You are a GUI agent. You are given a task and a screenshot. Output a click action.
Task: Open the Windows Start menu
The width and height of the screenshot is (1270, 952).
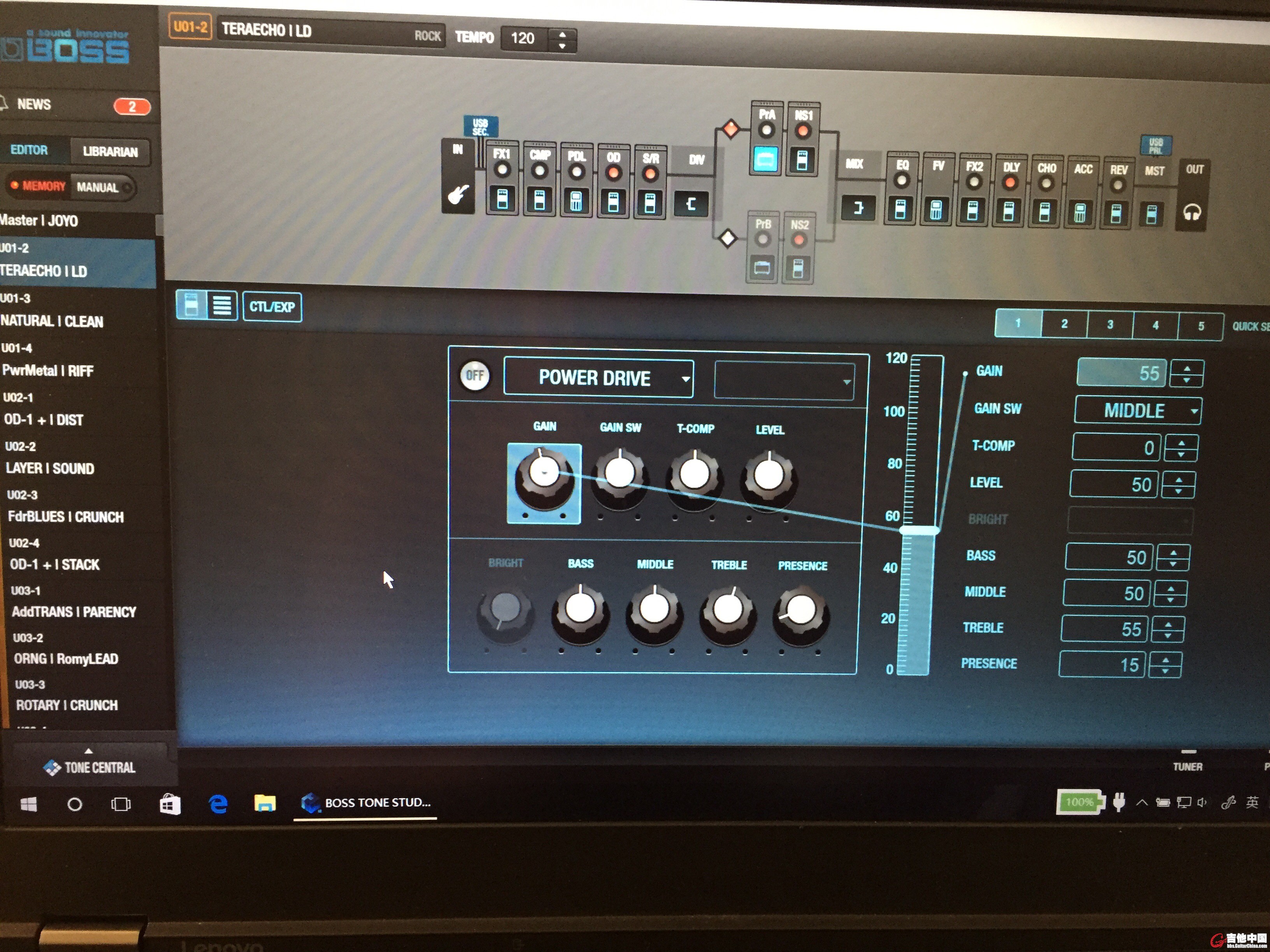pyautogui.click(x=29, y=805)
